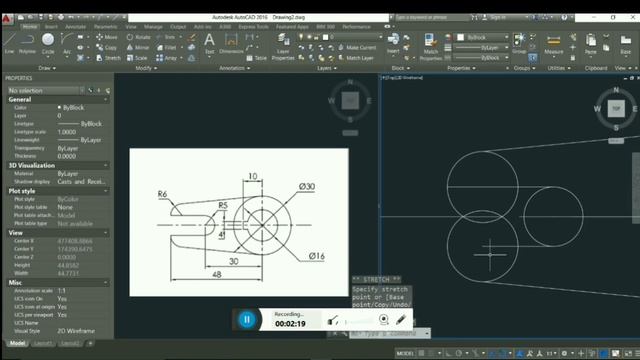Click the Help question mark icon
The image size is (640, 360).
(x=564, y=18)
